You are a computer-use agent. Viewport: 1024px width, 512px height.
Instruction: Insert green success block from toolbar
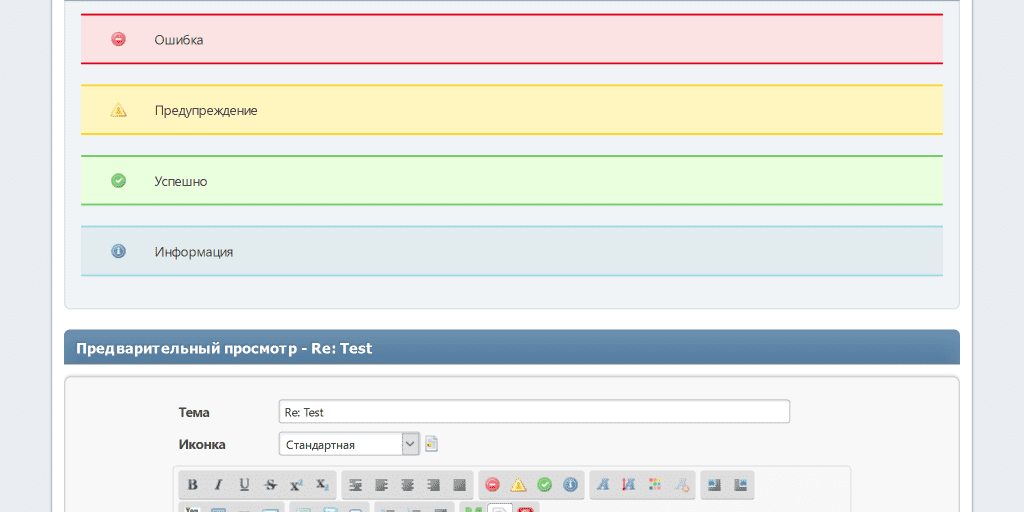coord(544,485)
